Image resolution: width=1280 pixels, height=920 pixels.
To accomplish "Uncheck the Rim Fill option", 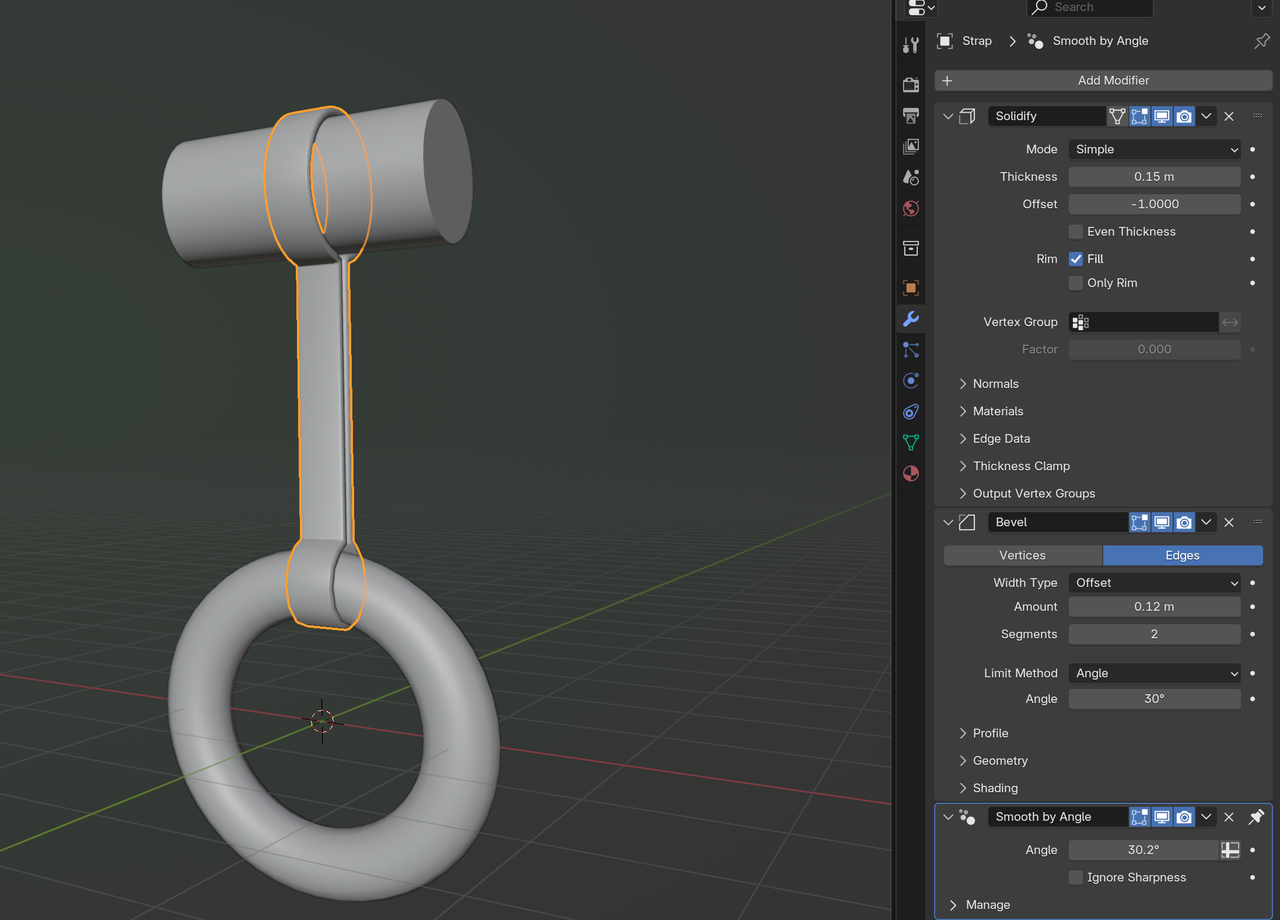I will coord(1075,258).
